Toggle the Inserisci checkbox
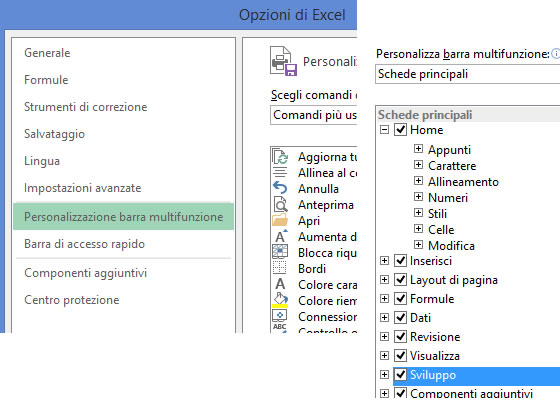The width and height of the screenshot is (560, 400). click(x=400, y=260)
